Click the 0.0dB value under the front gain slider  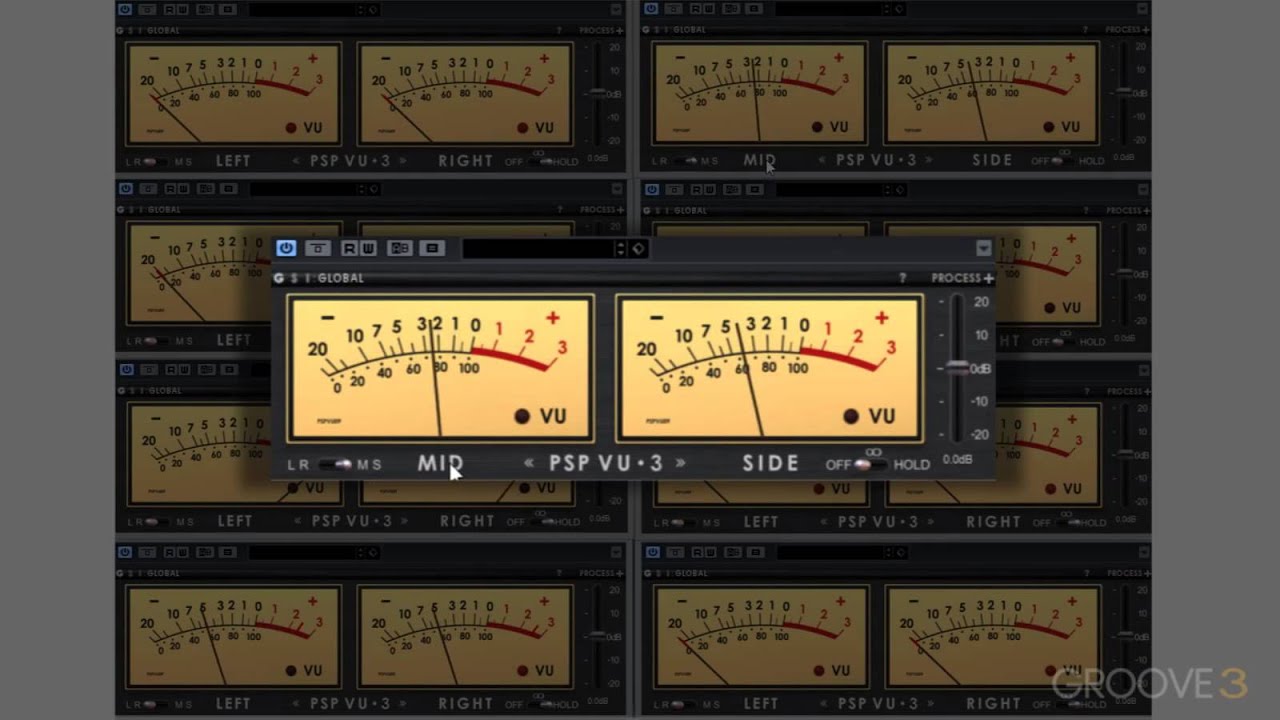pos(957,459)
